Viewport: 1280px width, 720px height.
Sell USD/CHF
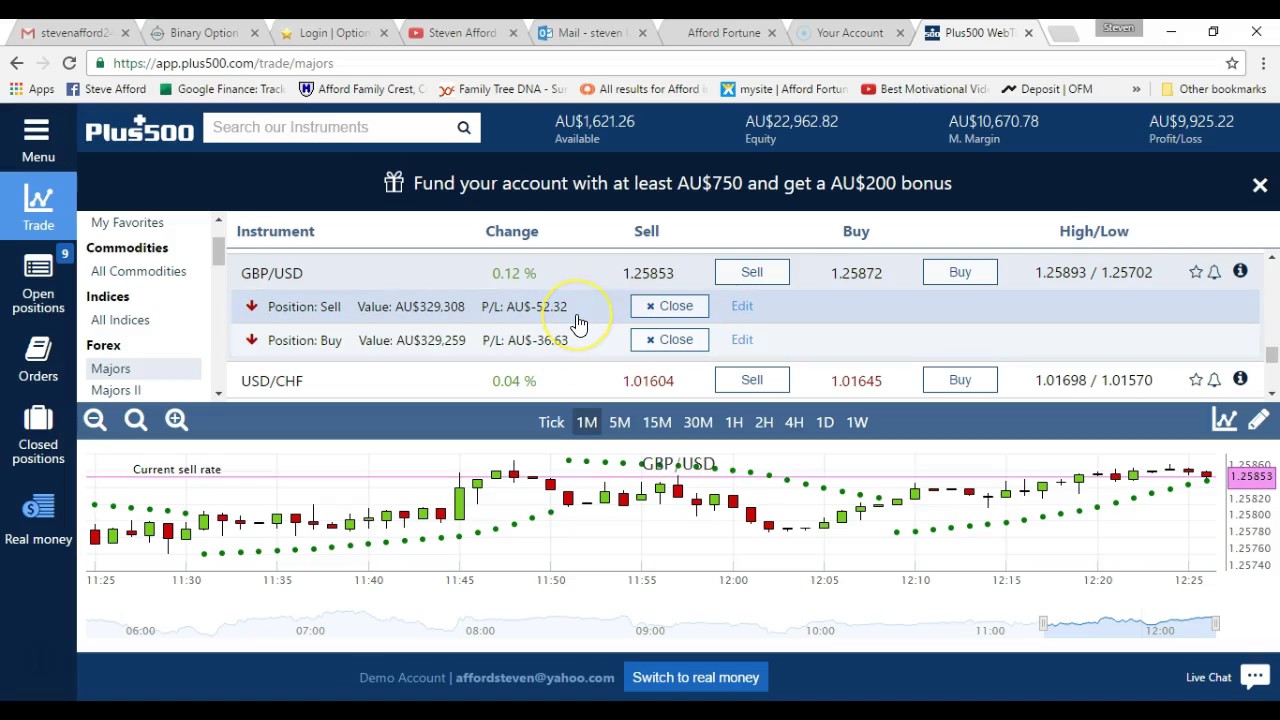point(752,380)
